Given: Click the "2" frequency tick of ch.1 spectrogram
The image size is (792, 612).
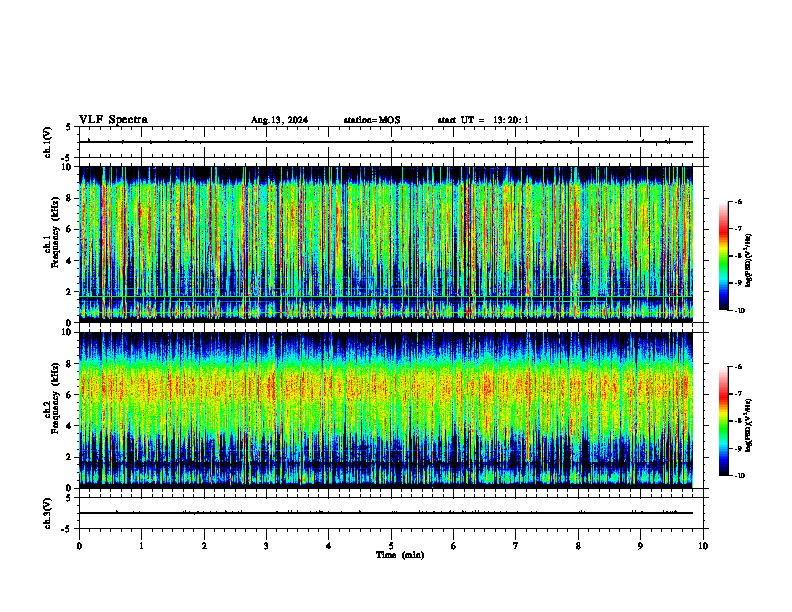Looking at the screenshot, I should click(x=70, y=292).
